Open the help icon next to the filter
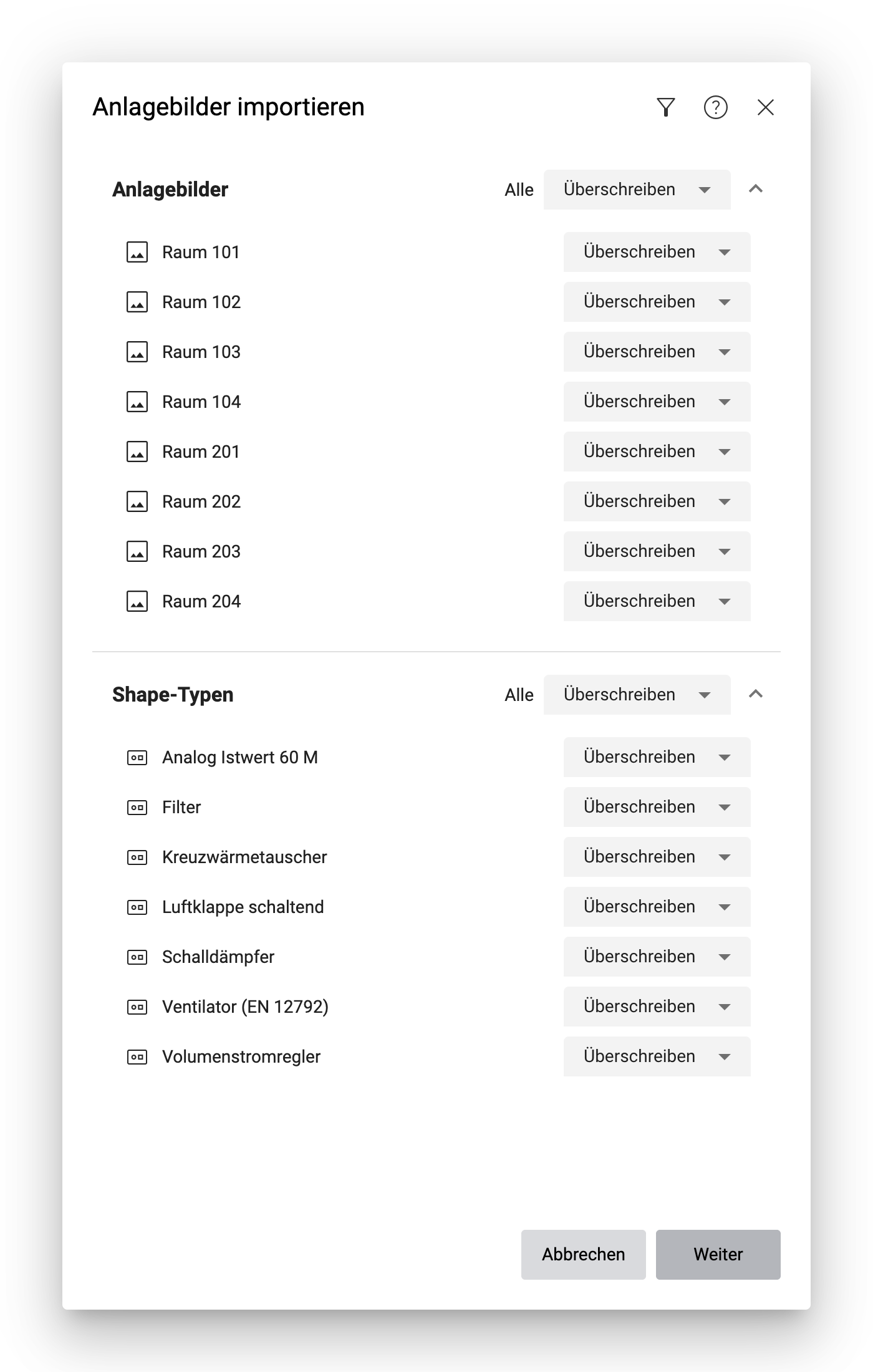The height and width of the screenshot is (1372, 873). point(716,108)
